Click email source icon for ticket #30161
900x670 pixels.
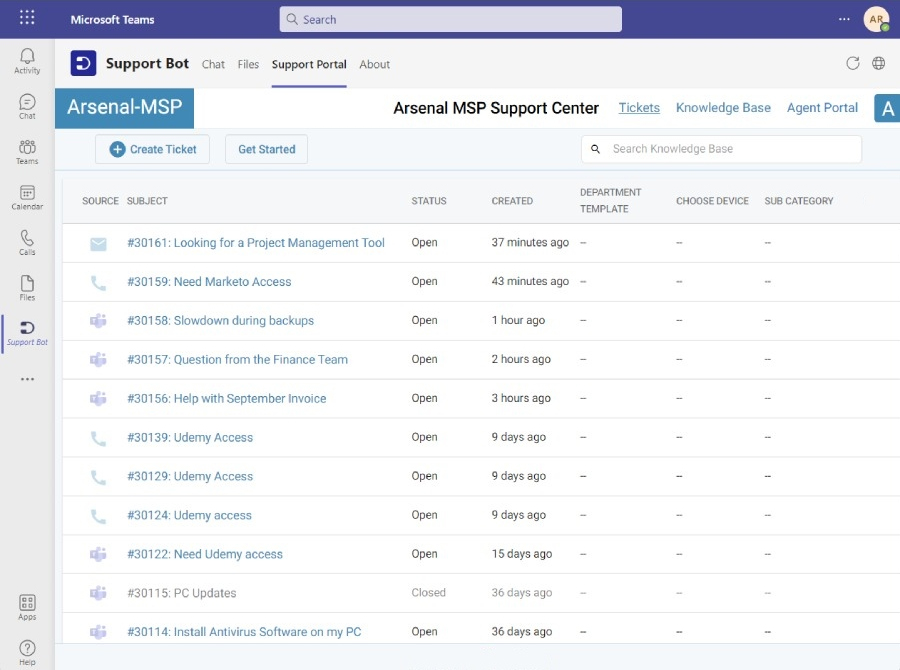pyautogui.click(x=98, y=244)
